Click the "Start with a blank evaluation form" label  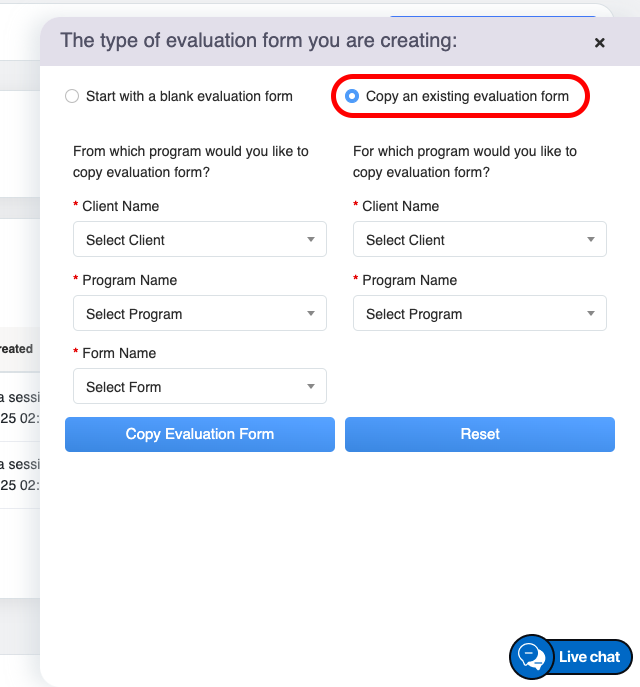pos(189,97)
